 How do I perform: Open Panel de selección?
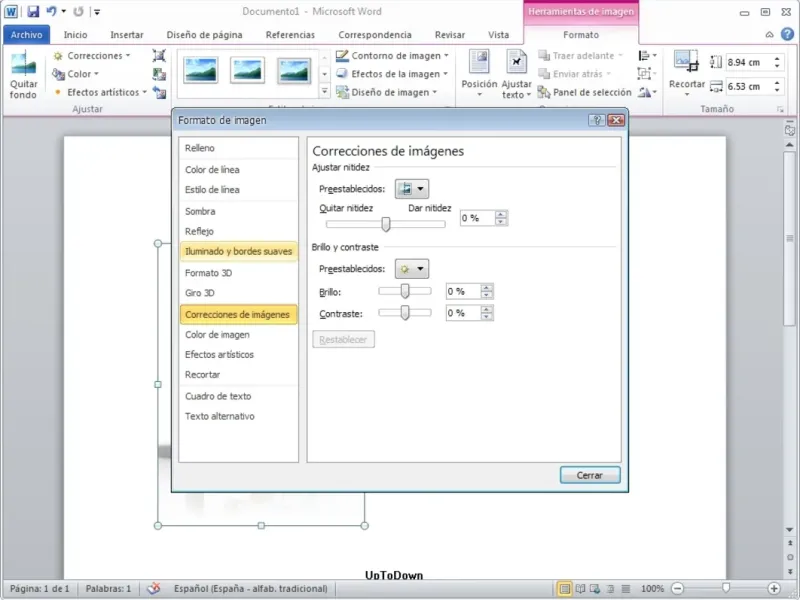point(585,92)
